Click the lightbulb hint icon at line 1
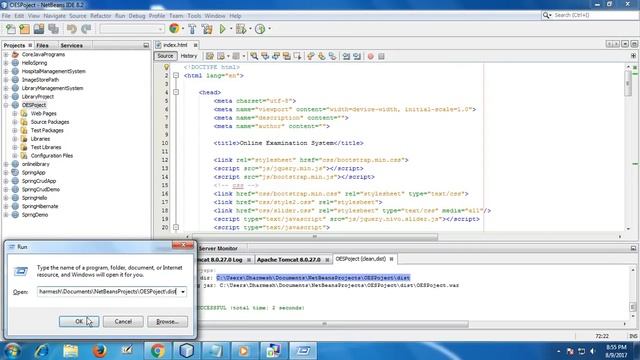The image size is (640, 360). pyautogui.click(x=167, y=67)
